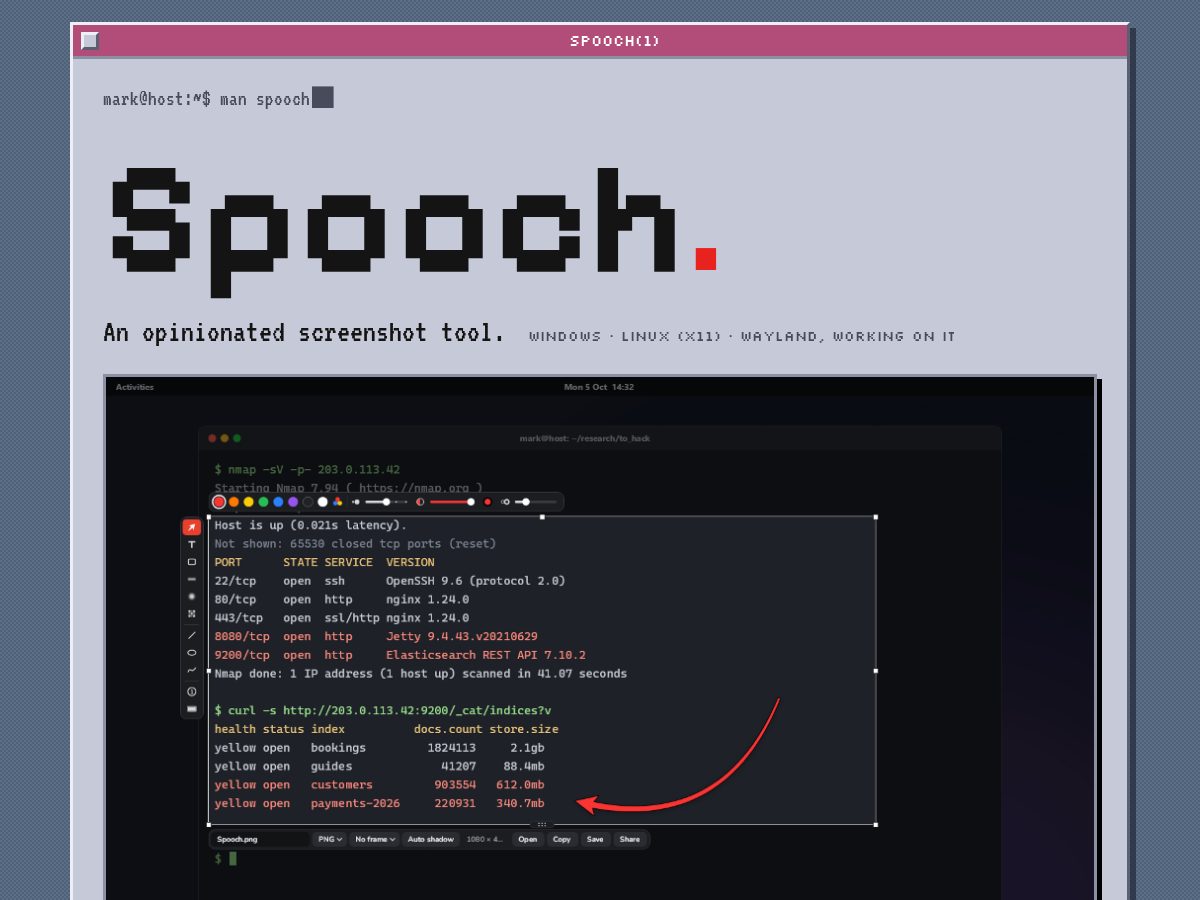Select the soft dot blur tool
1200x900 pixels.
click(x=192, y=596)
